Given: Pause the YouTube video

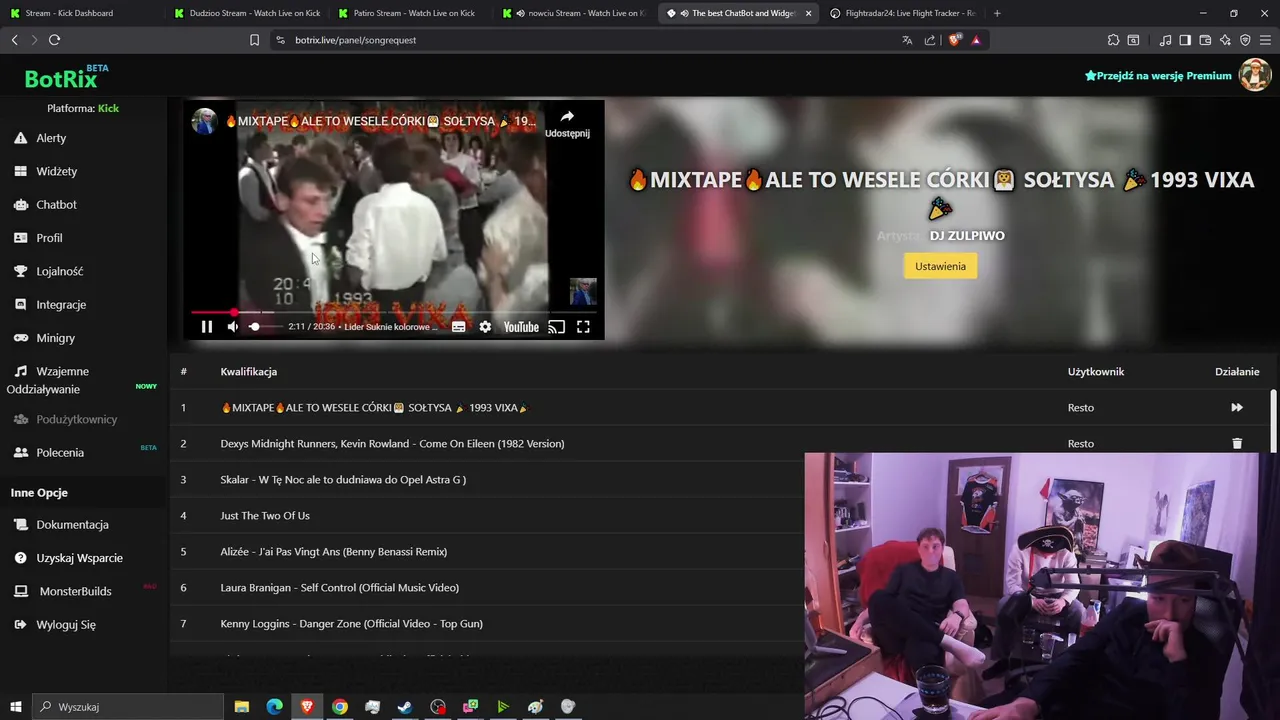Looking at the screenshot, I should coord(207,327).
